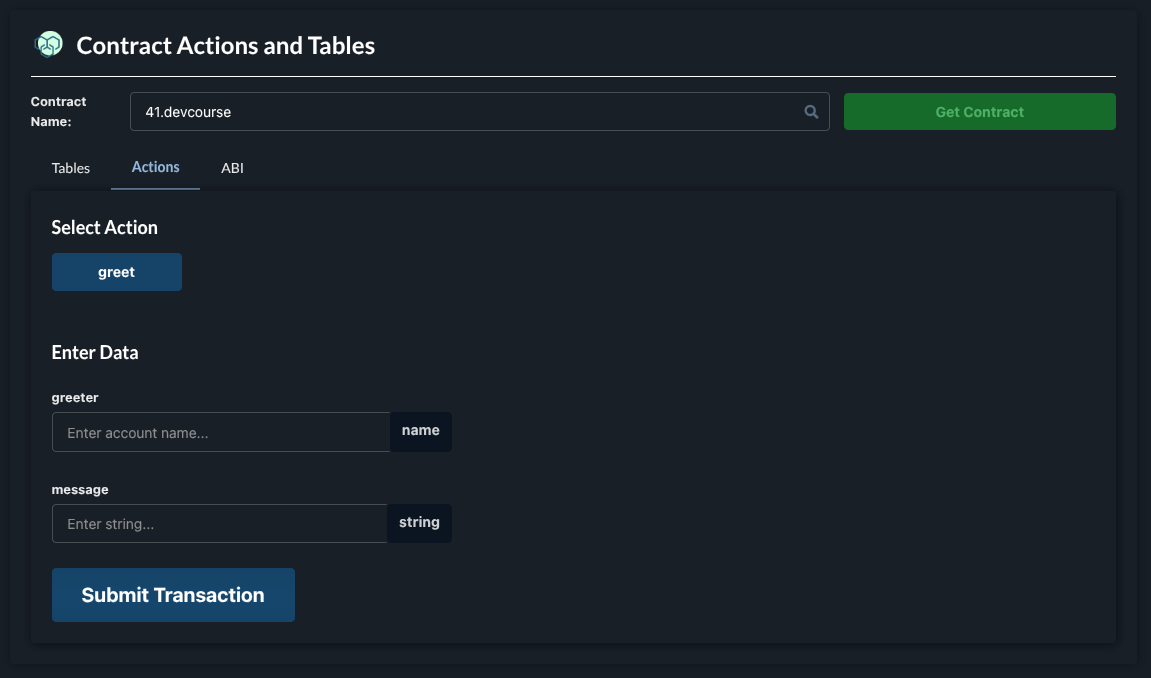This screenshot has width=1151, height=678.
Task: Click the white divider line under the title
Action: tap(573, 76)
